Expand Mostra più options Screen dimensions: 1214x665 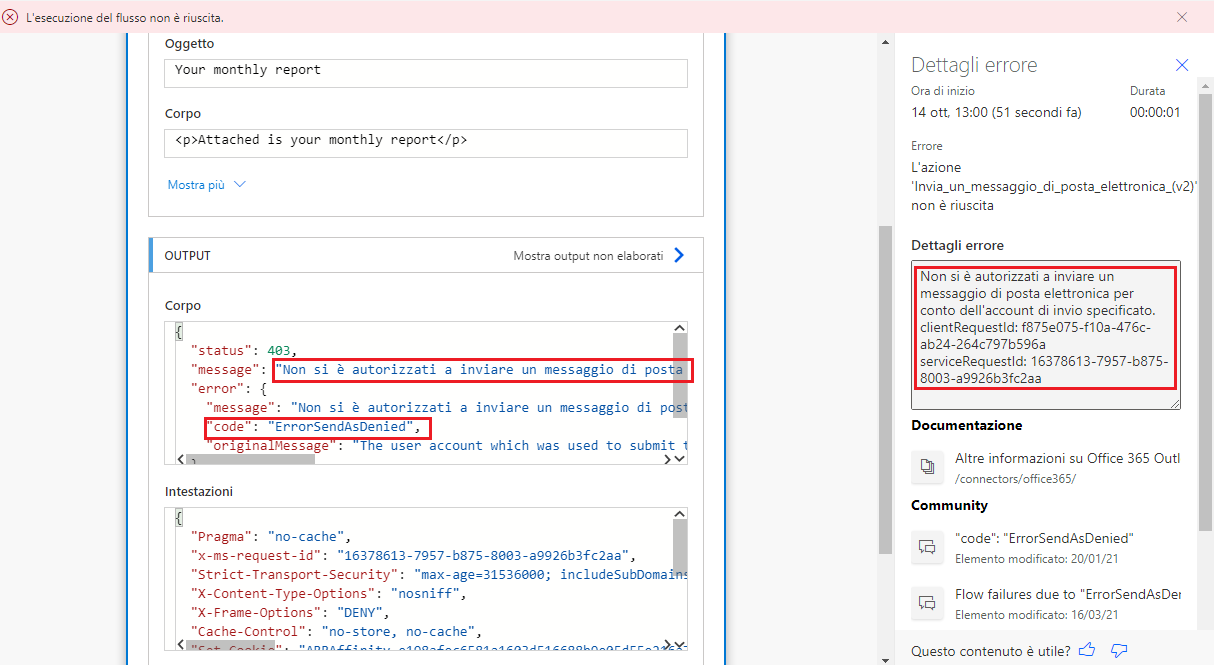(x=206, y=185)
